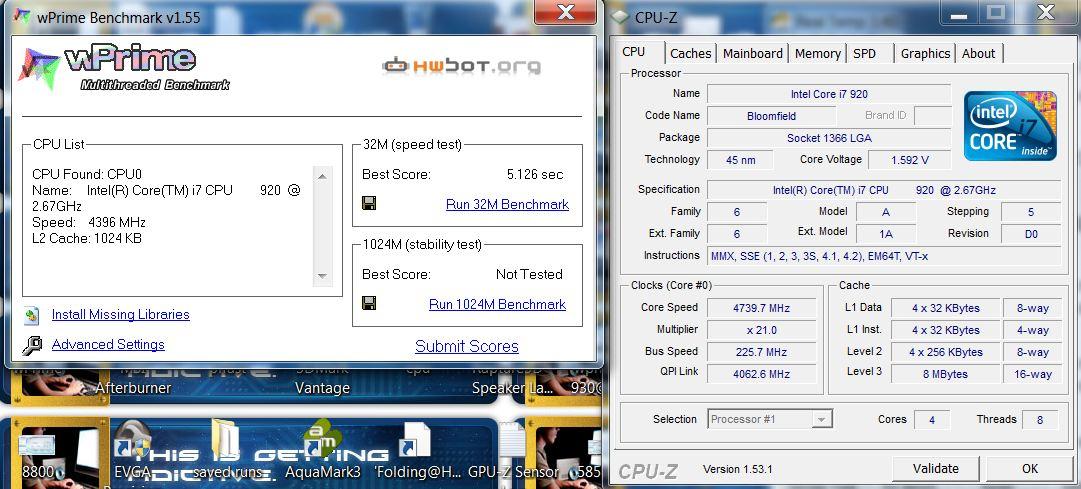The image size is (1081, 489).
Task: Run the 1024M Benchmark
Action: pos(497,304)
